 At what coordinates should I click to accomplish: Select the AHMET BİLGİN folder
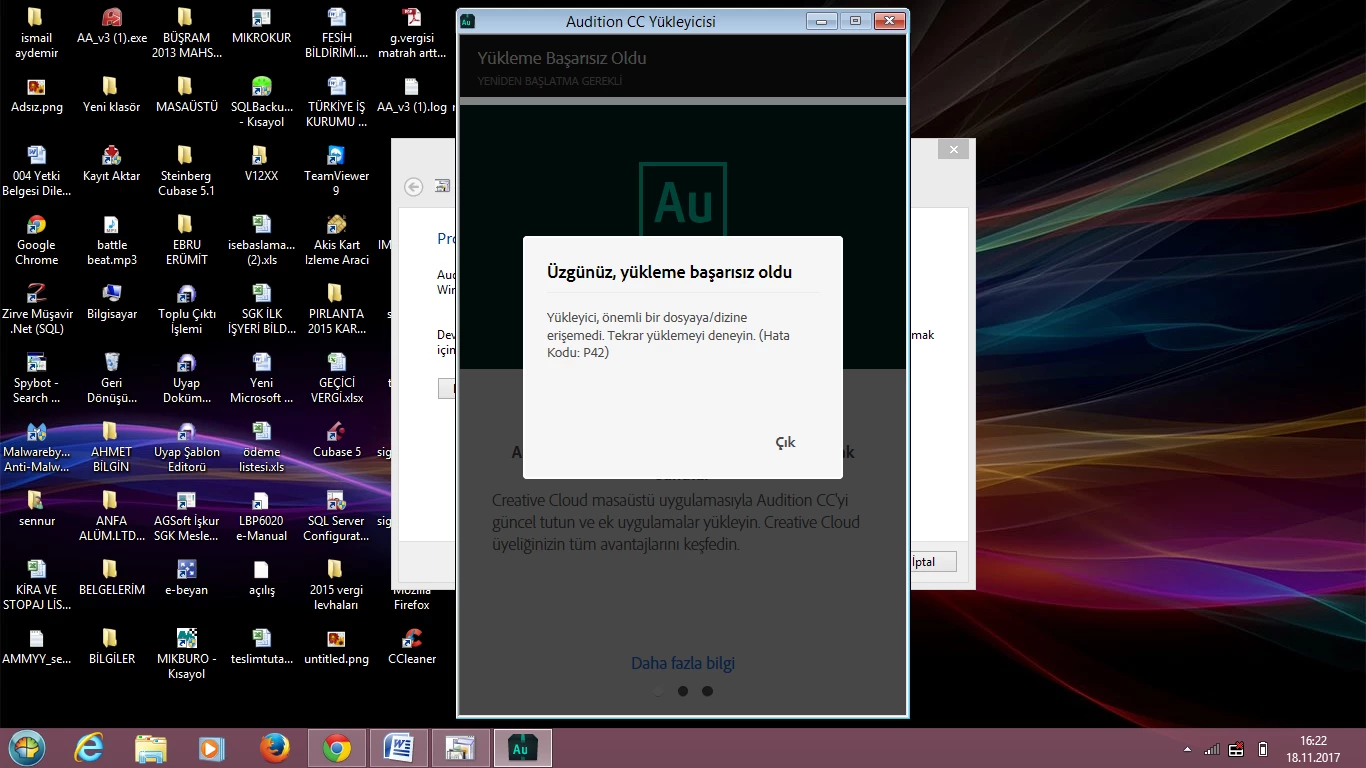[112, 447]
